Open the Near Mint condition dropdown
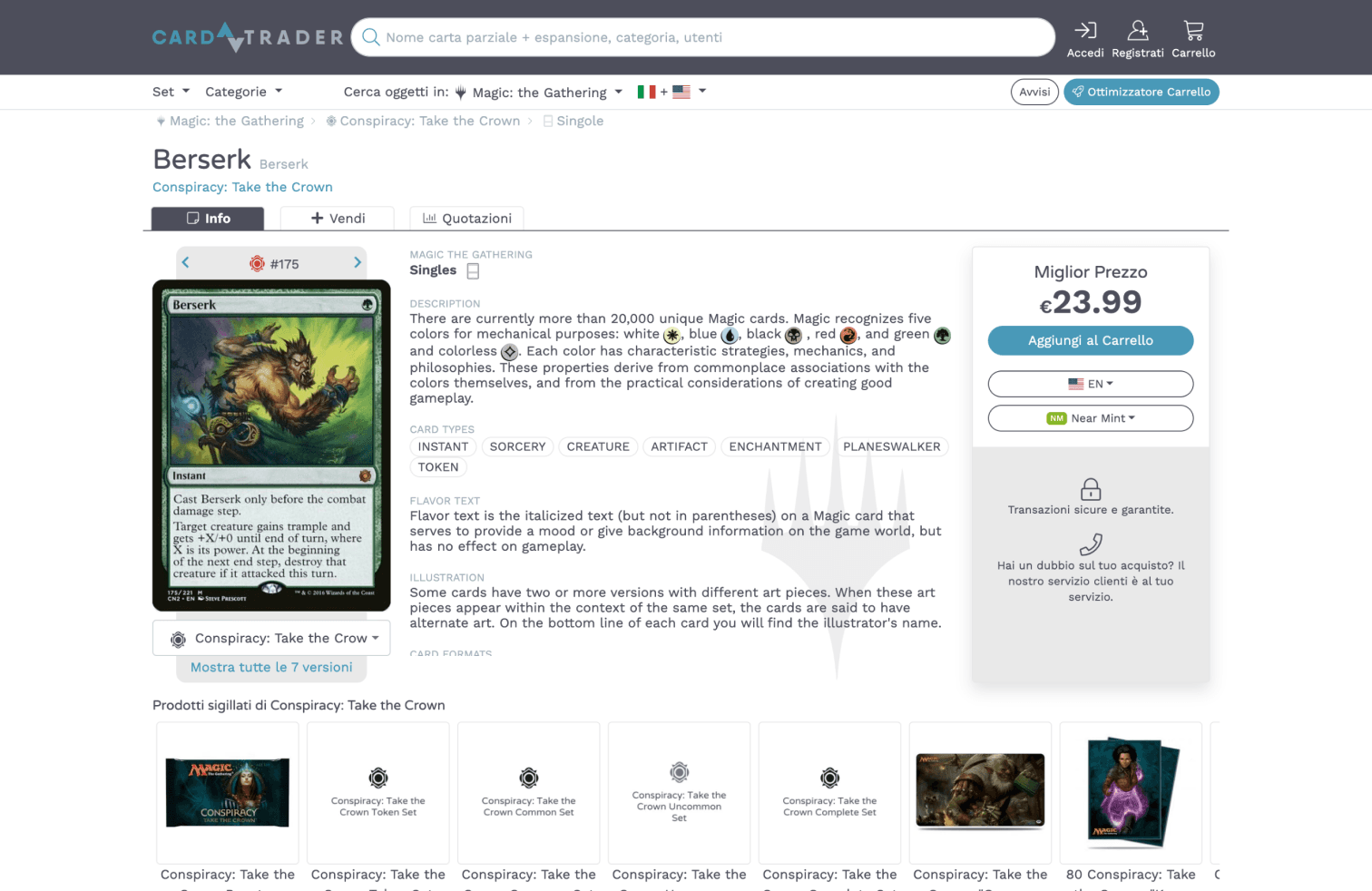This screenshot has width=1372, height=891. (x=1091, y=418)
